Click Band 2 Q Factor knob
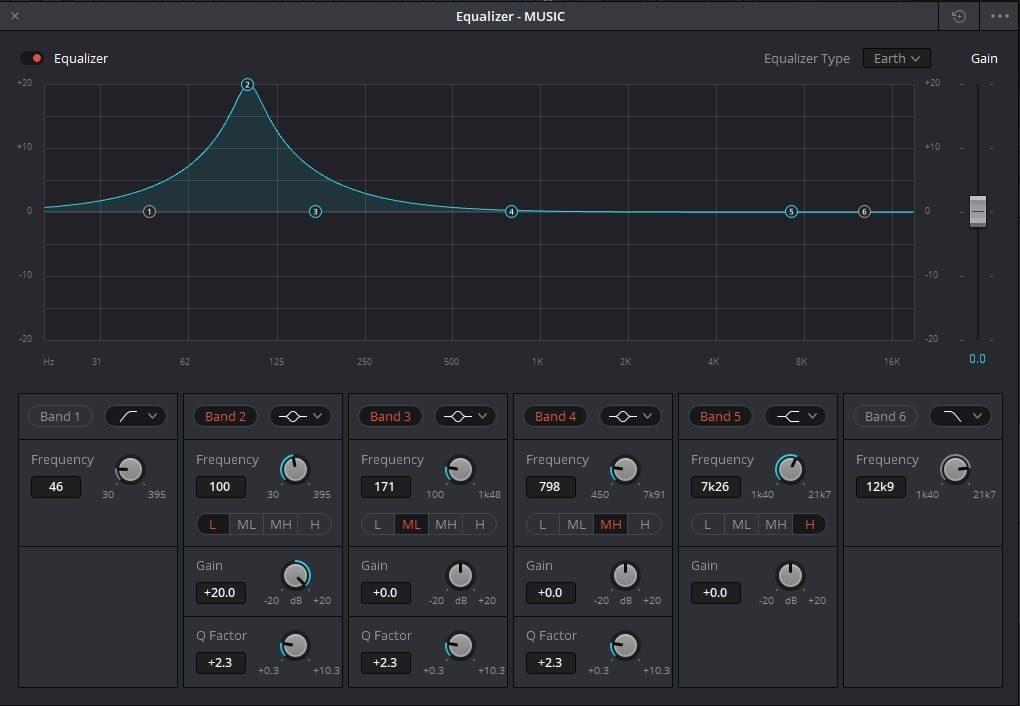The image size is (1020, 706). pyautogui.click(x=295, y=645)
